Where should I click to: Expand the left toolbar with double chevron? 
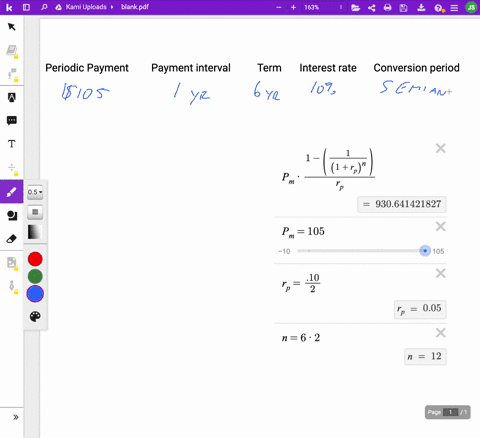point(15,417)
